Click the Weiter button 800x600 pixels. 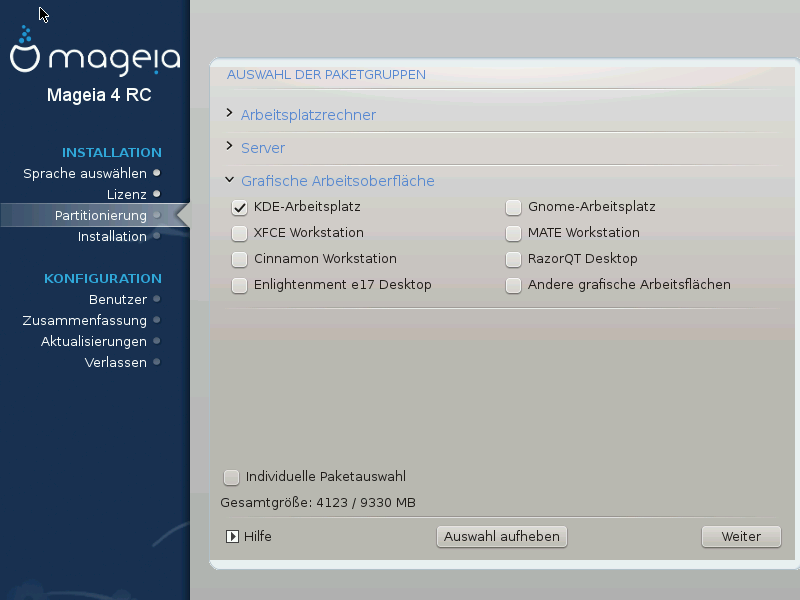pos(741,537)
